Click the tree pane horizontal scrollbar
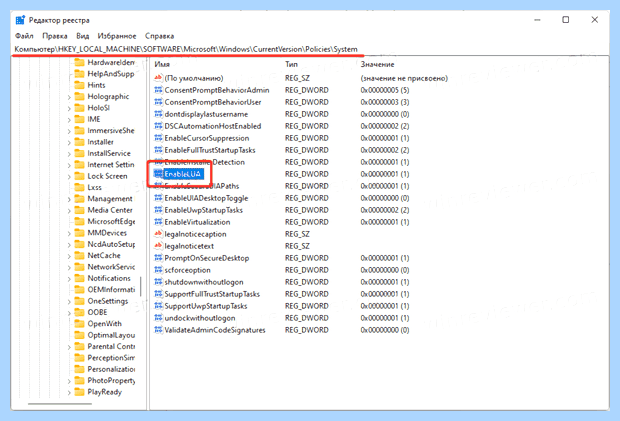620x421 pixels. (x=60, y=404)
